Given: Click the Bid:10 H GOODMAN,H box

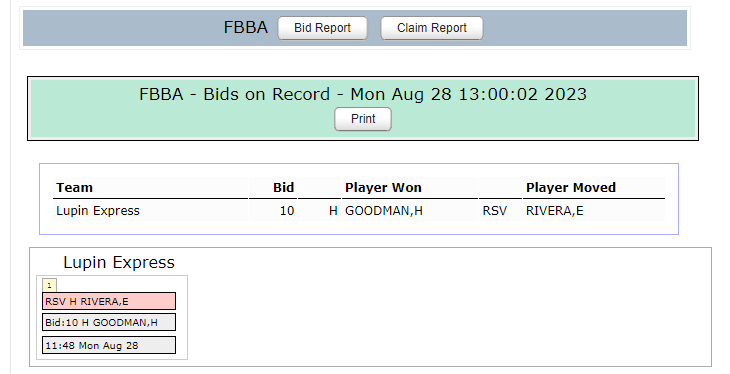Looking at the screenshot, I should pos(109,322).
